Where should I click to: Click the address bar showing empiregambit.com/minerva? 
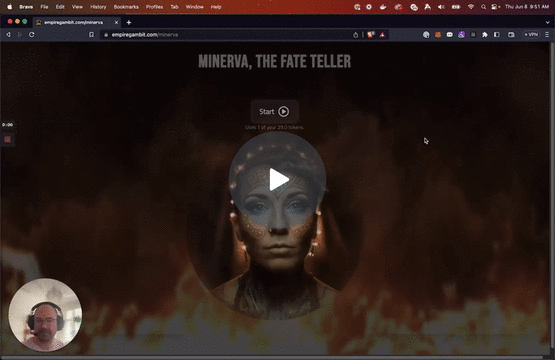point(227,35)
